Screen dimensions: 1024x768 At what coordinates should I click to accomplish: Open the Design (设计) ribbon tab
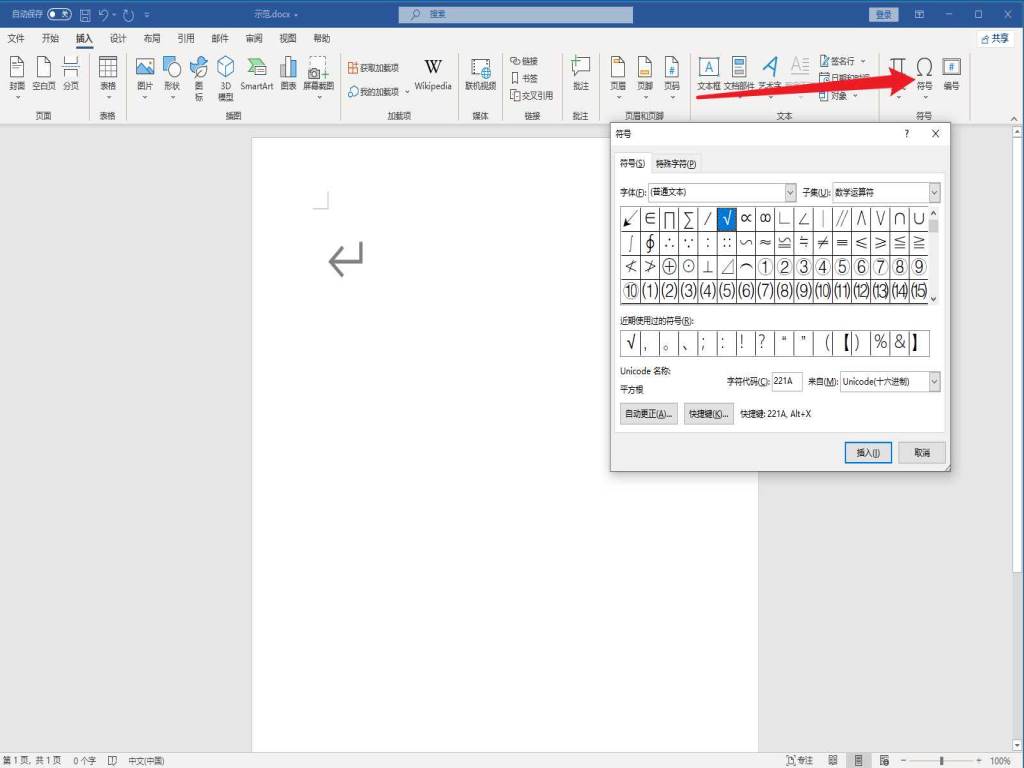[x=118, y=39]
